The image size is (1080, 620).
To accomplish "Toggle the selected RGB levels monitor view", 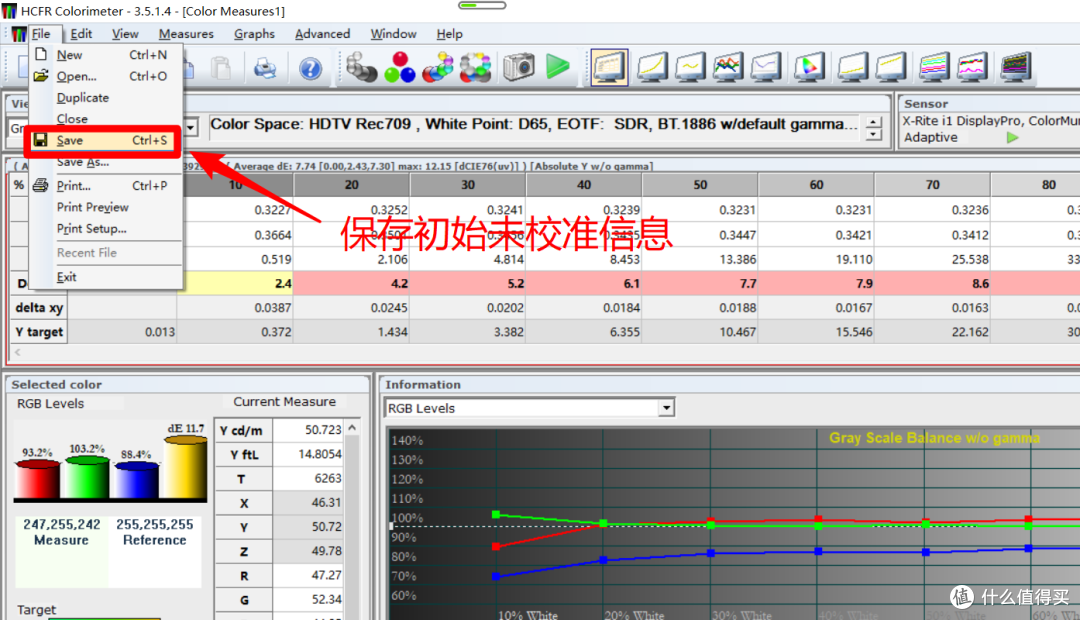I will (x=614, y=68).
